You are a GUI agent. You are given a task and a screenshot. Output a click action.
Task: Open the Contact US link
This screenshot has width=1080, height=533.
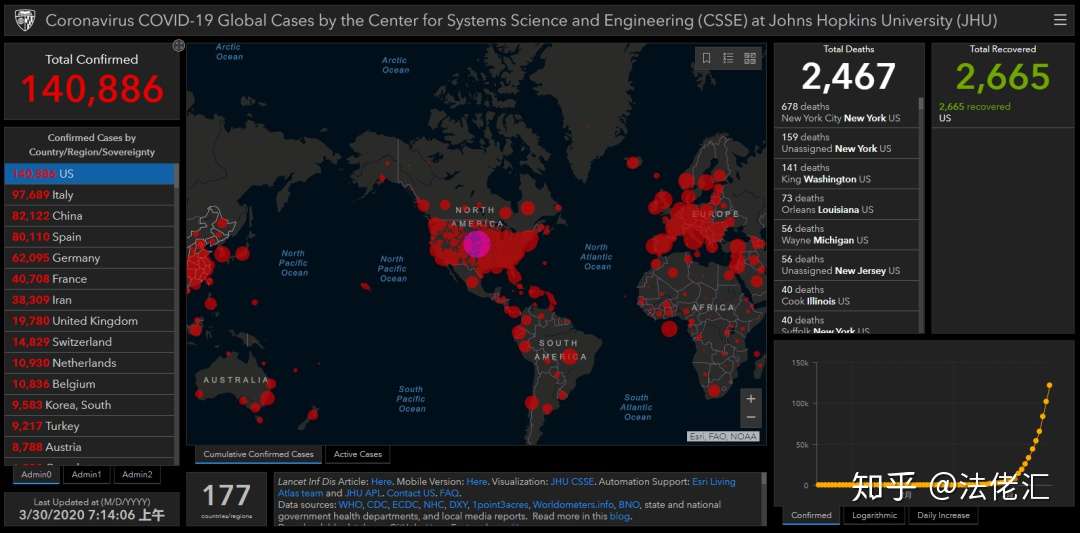coord(411,493)
